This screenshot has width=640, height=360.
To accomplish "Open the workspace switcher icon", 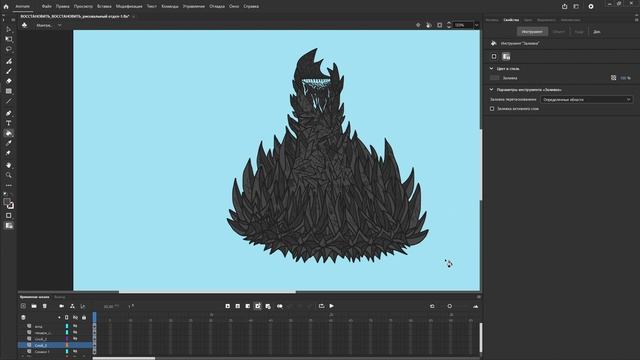I will (576, 7).
